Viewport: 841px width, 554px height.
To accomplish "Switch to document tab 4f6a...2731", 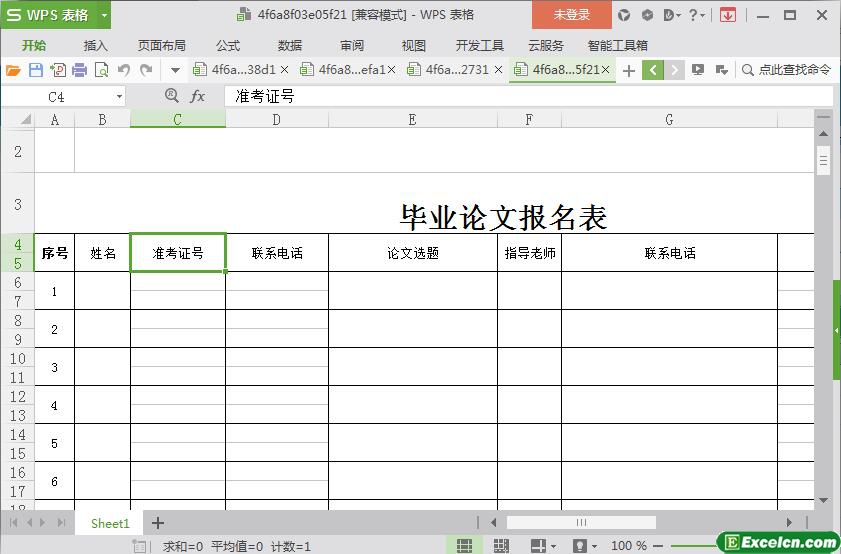I will click(x=449, y=70).
